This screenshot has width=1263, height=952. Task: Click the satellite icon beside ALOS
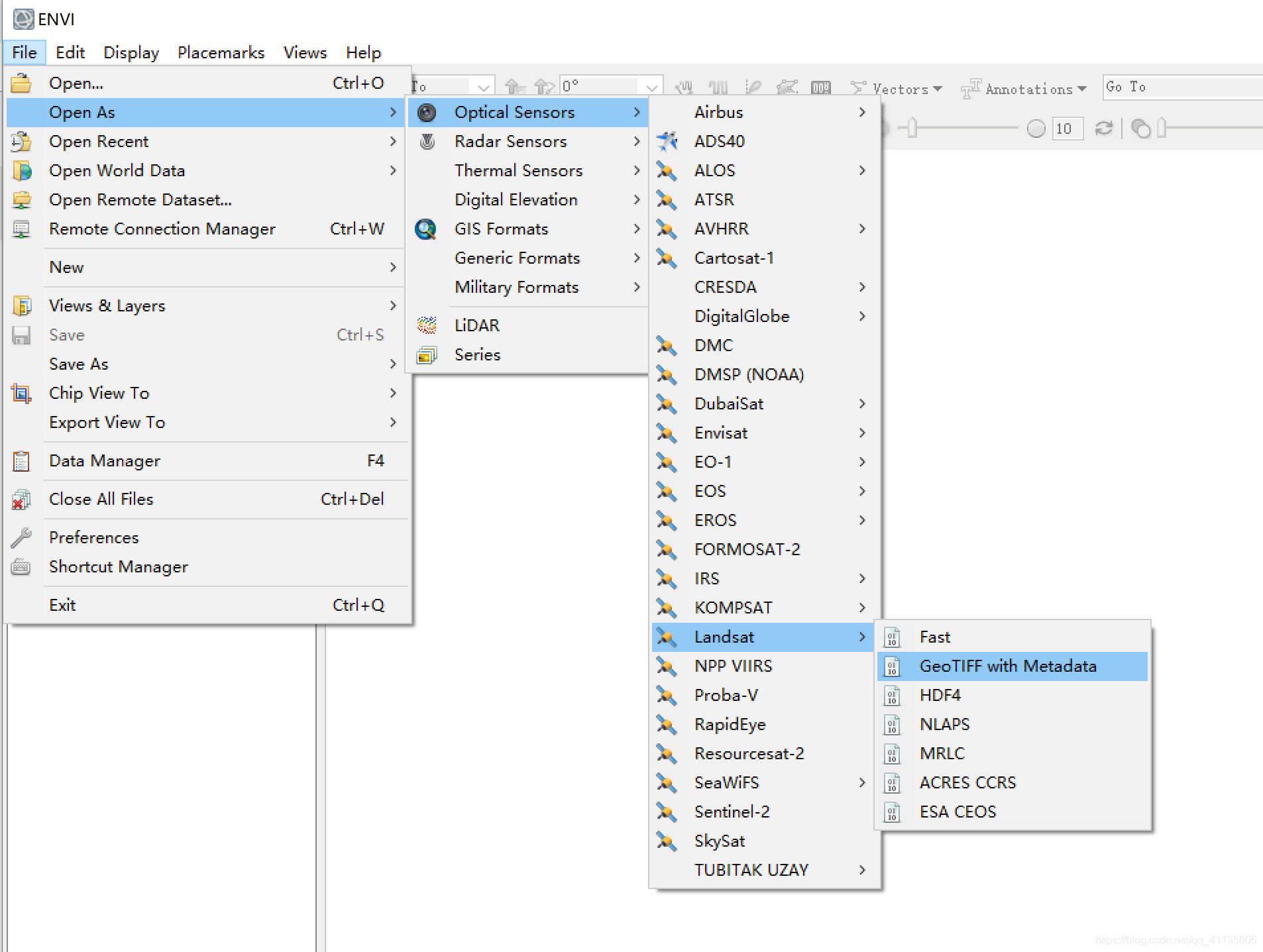667,170
